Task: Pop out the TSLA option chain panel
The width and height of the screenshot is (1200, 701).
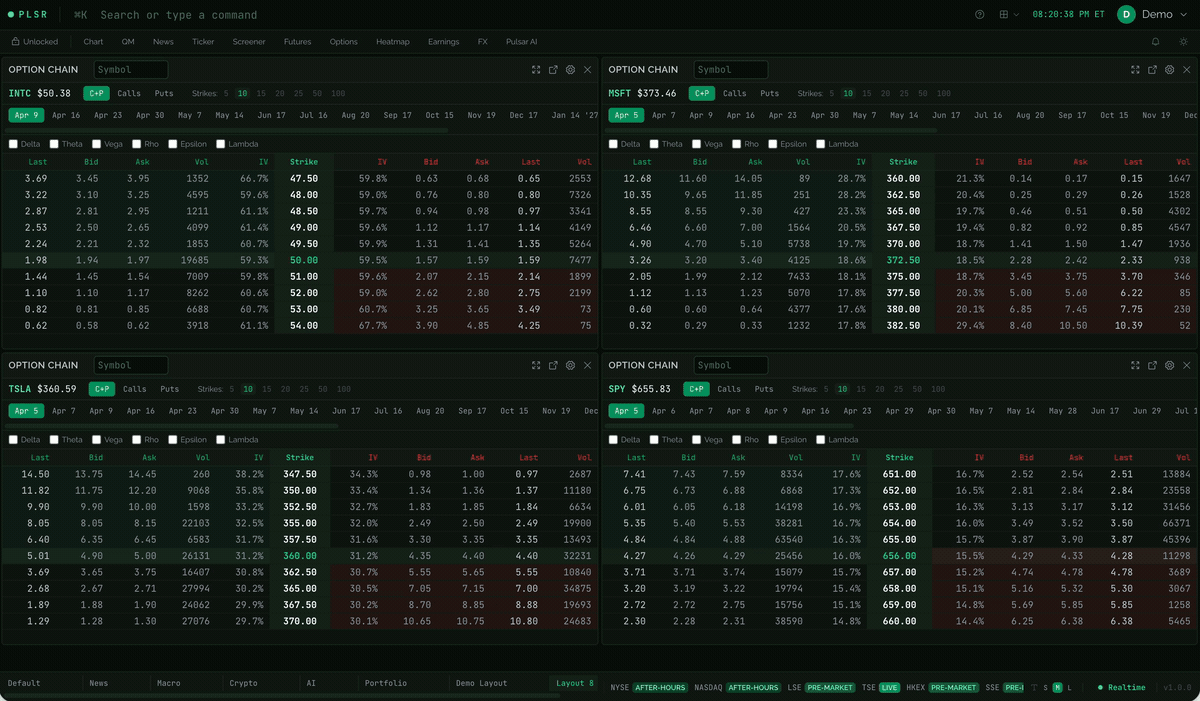Action: [553, 366]
